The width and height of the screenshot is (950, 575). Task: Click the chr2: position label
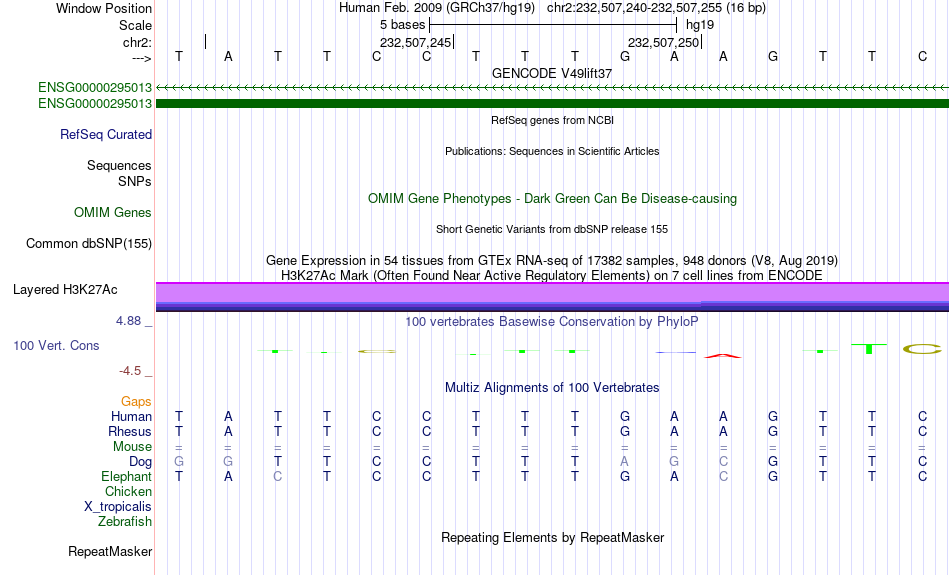[x=137, y=42]
